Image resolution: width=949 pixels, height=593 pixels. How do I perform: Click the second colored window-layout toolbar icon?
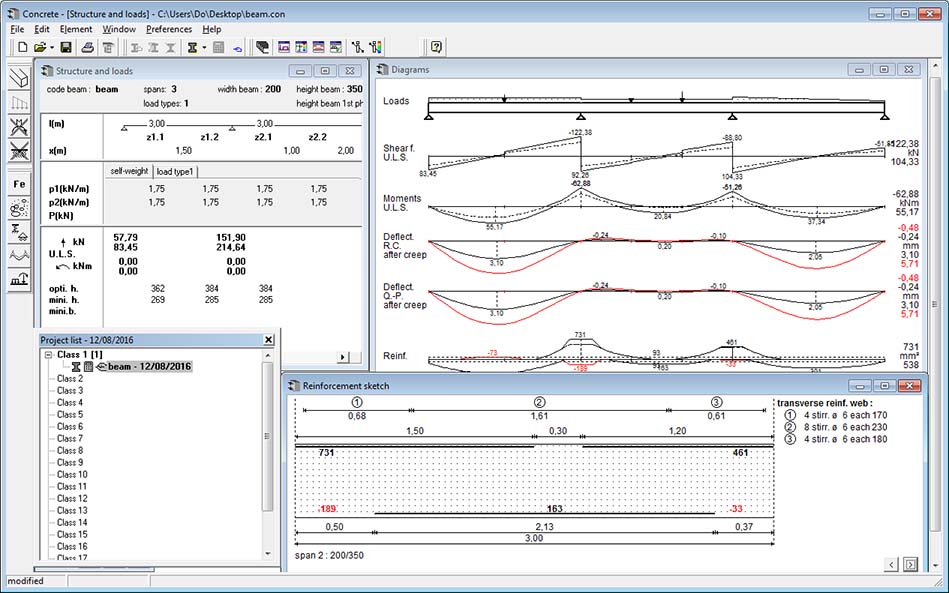tap(301, 47)
